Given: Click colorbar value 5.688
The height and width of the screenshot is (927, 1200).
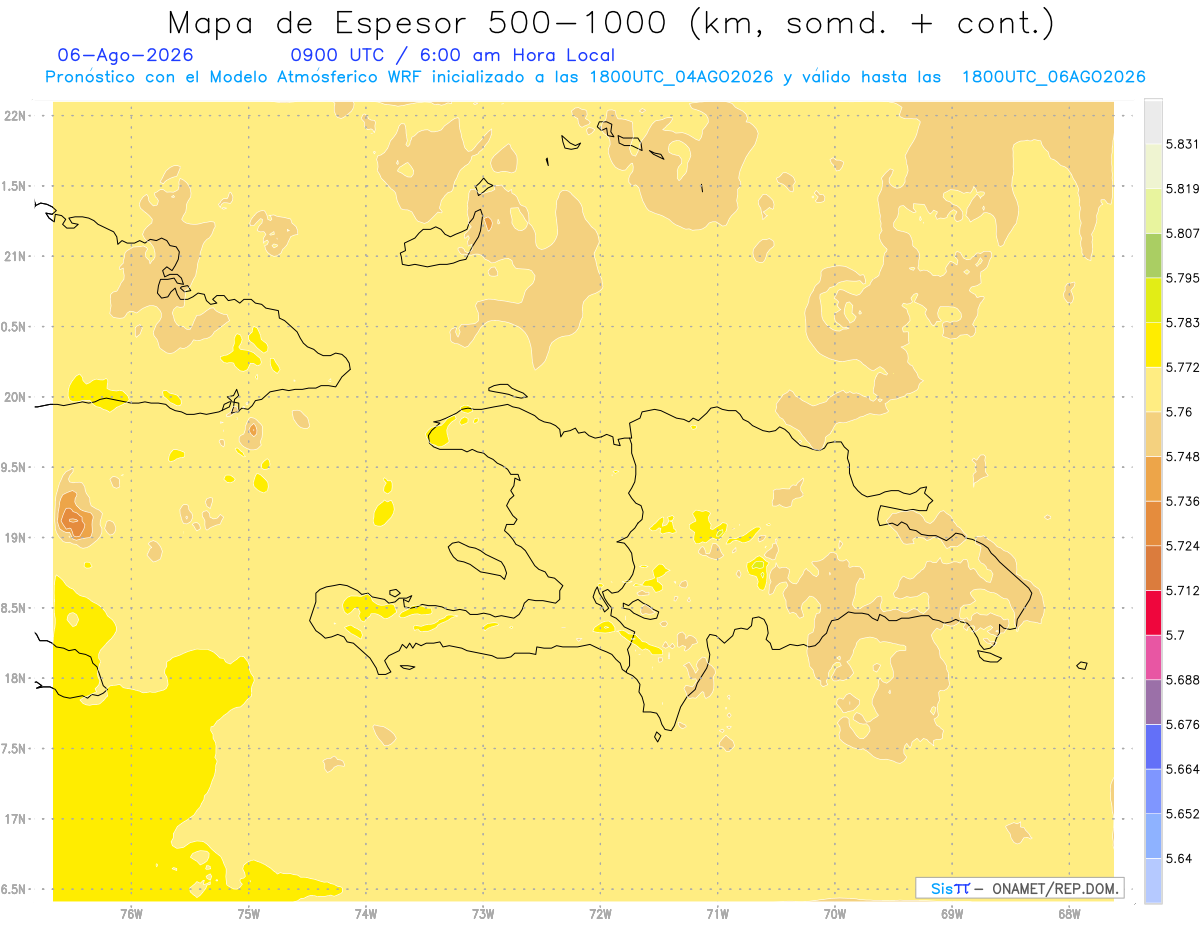Looking at the screenshot, I should tap(1182, 680).
